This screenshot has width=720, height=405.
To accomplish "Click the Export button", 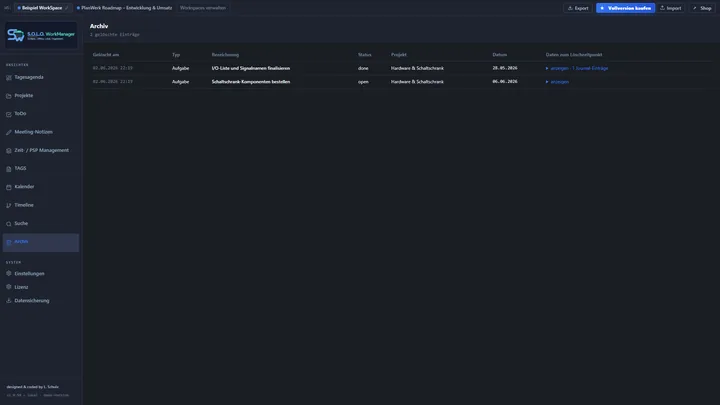I will (x=578, y=8).
